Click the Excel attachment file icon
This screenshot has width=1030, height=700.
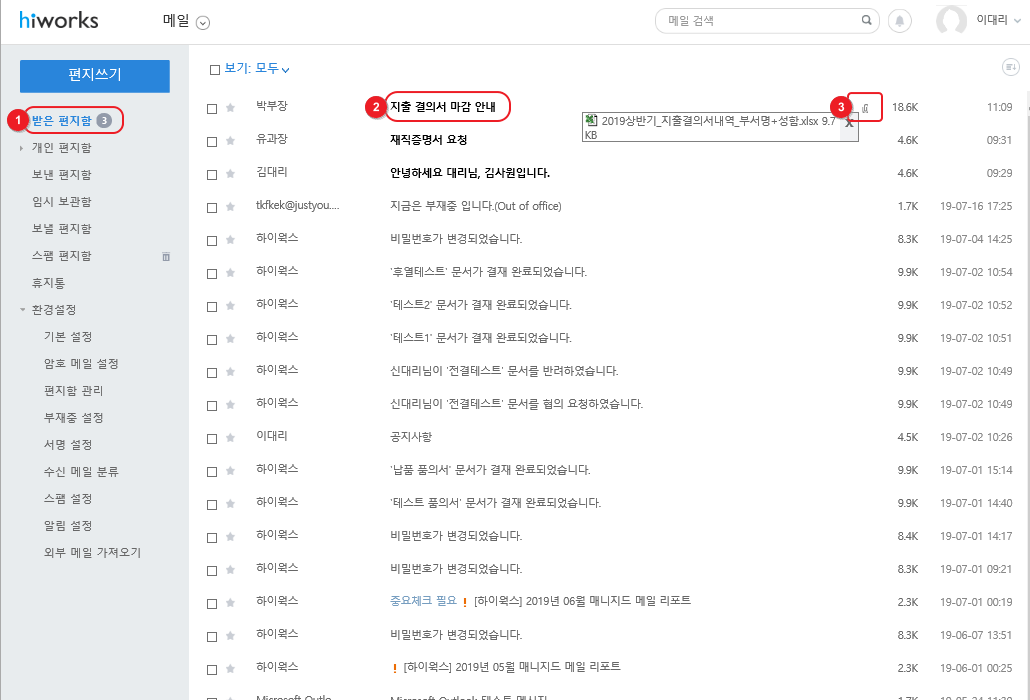coord(591,121)
